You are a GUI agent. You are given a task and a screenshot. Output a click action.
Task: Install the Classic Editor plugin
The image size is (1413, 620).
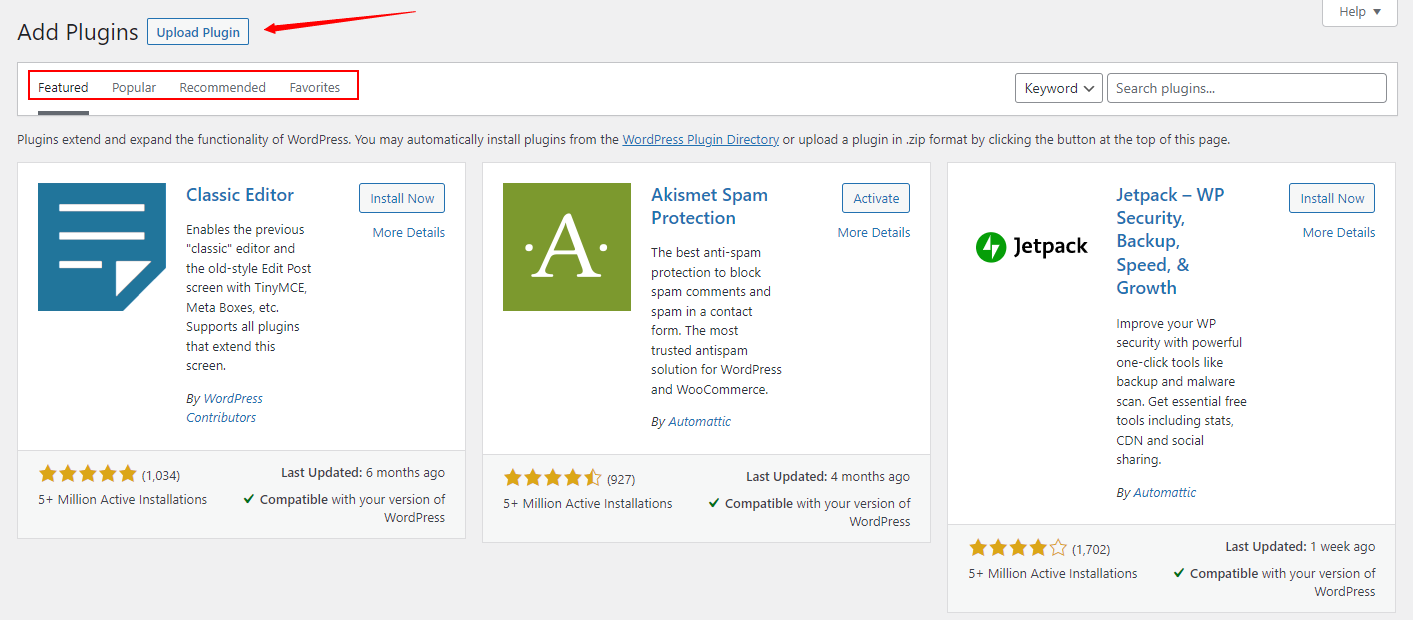tap(402, 198)
